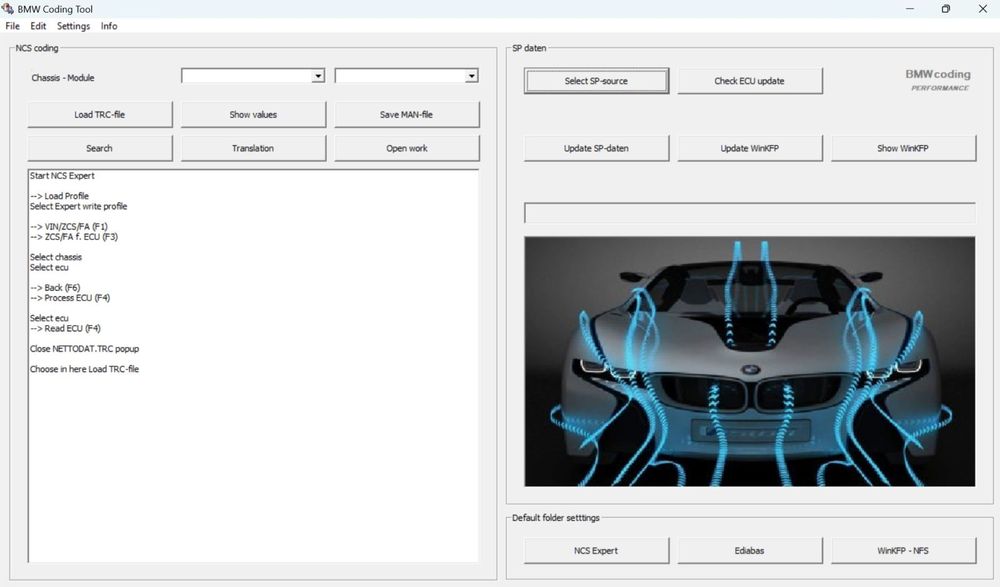Click Show WinKFP button
This screenshot has height=587, width=1000.
(x=903, y=148)
